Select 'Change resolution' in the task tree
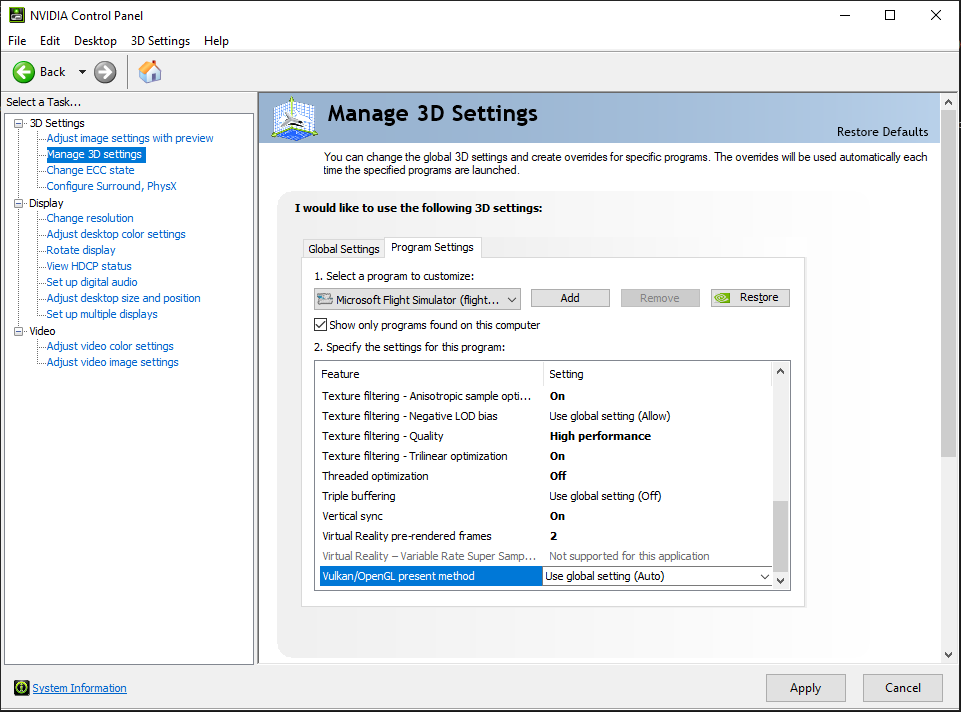The width and height of the screenshot is (961, 712). pos(90,218)
